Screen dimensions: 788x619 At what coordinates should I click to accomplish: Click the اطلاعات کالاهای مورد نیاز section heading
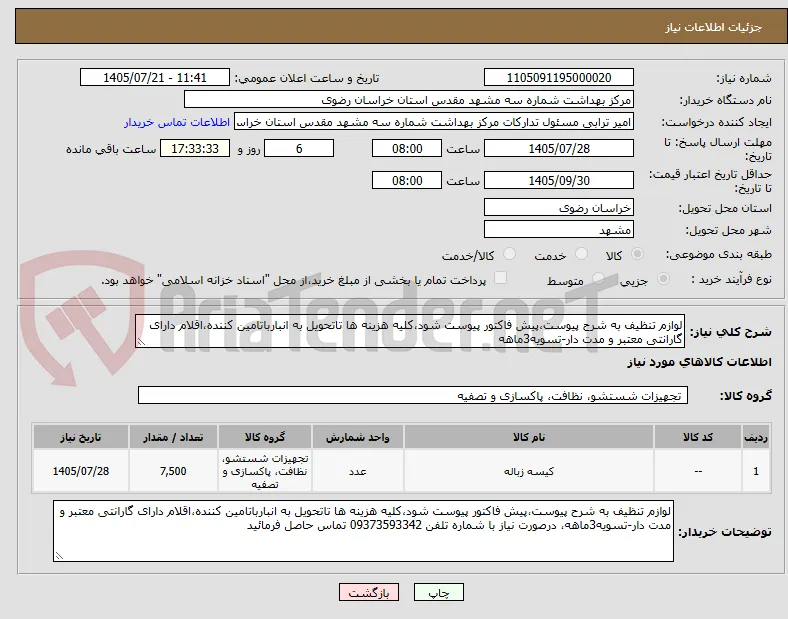[699, 362]
